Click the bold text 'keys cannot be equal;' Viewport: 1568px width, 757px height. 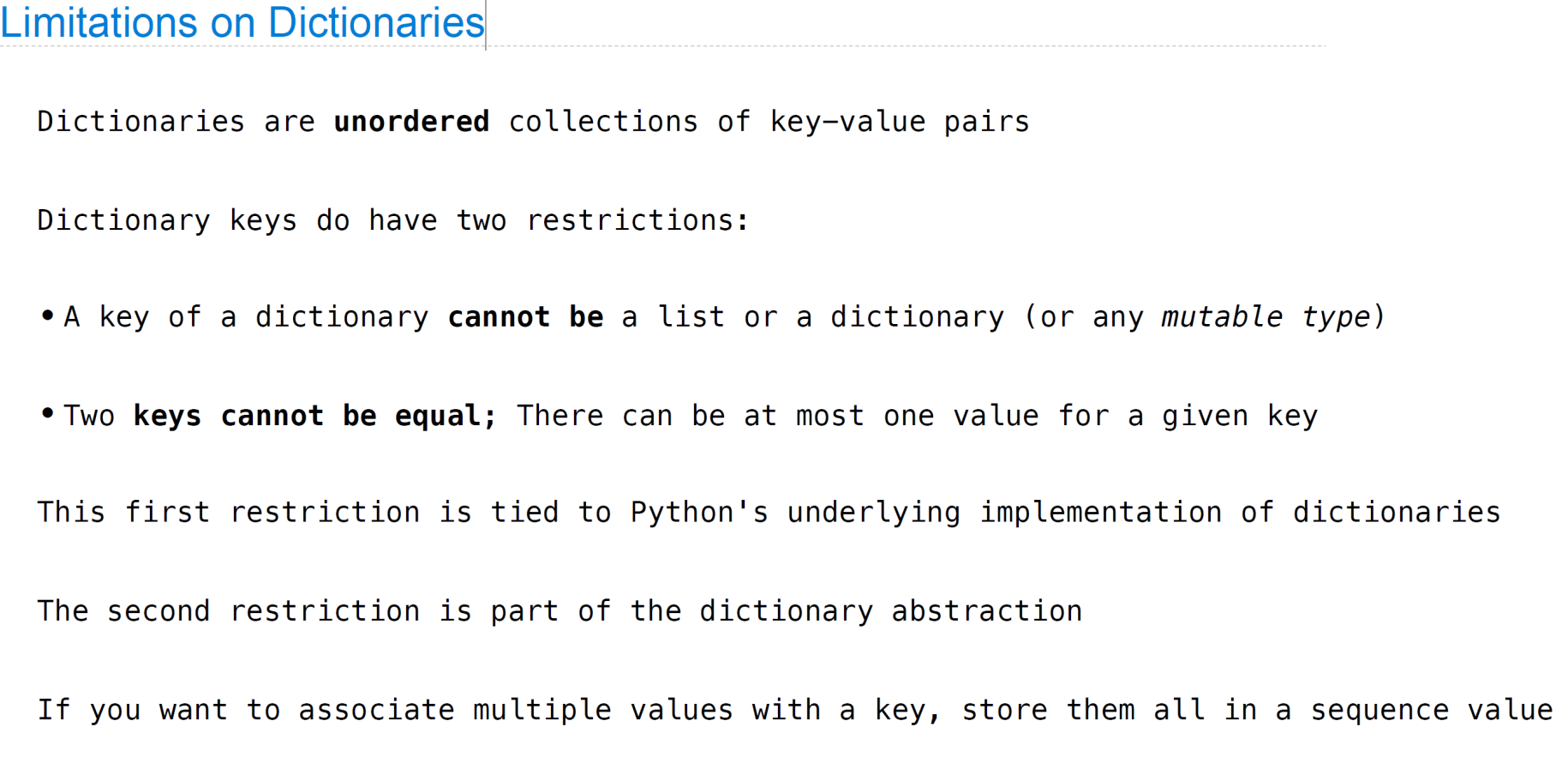point(314,416)
